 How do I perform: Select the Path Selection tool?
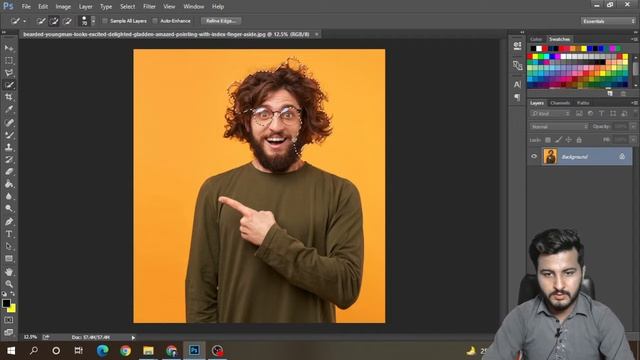click(x=9, y=246)
